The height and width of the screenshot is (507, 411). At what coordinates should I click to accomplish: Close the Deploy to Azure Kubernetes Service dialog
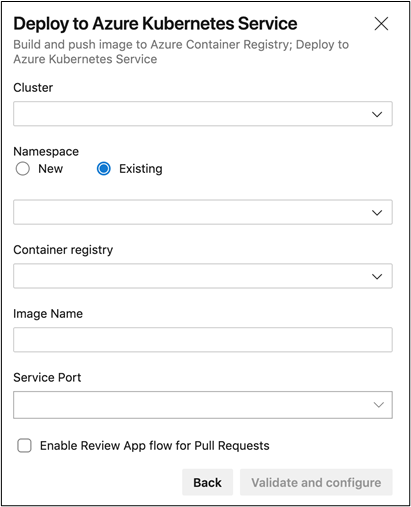click(381, 24)
